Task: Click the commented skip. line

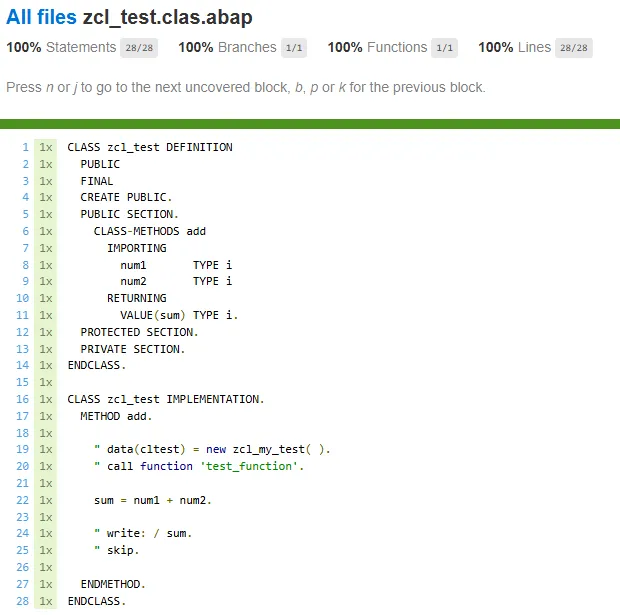Action: tap(117, 551)
